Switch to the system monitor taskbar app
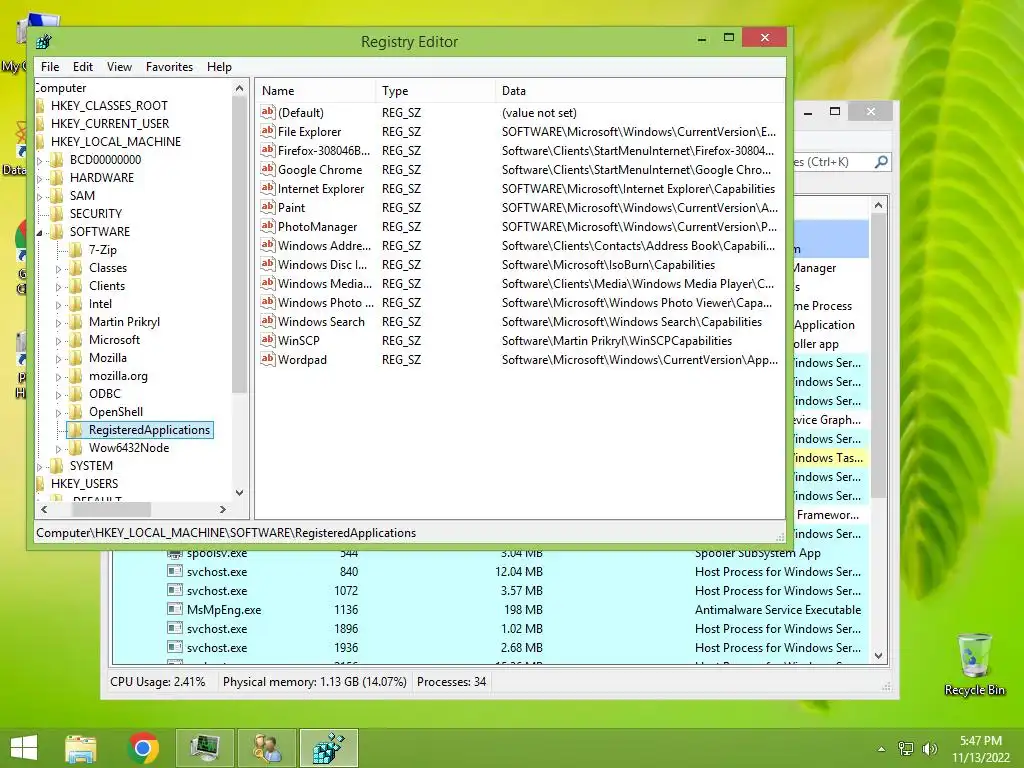 [x=205, y=748]
